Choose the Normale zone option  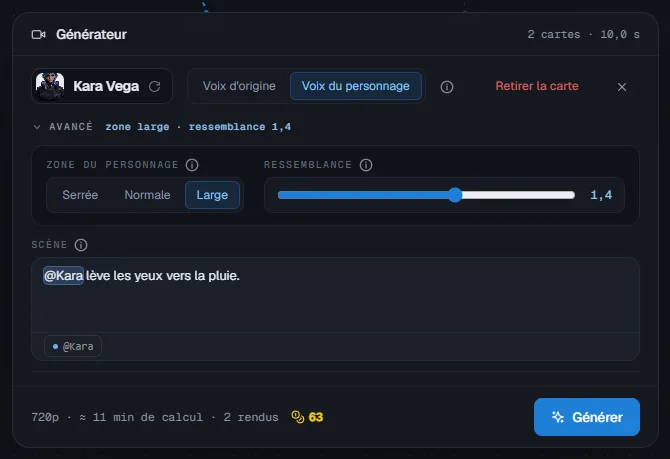pyautogui.click(x=147, y=195)
